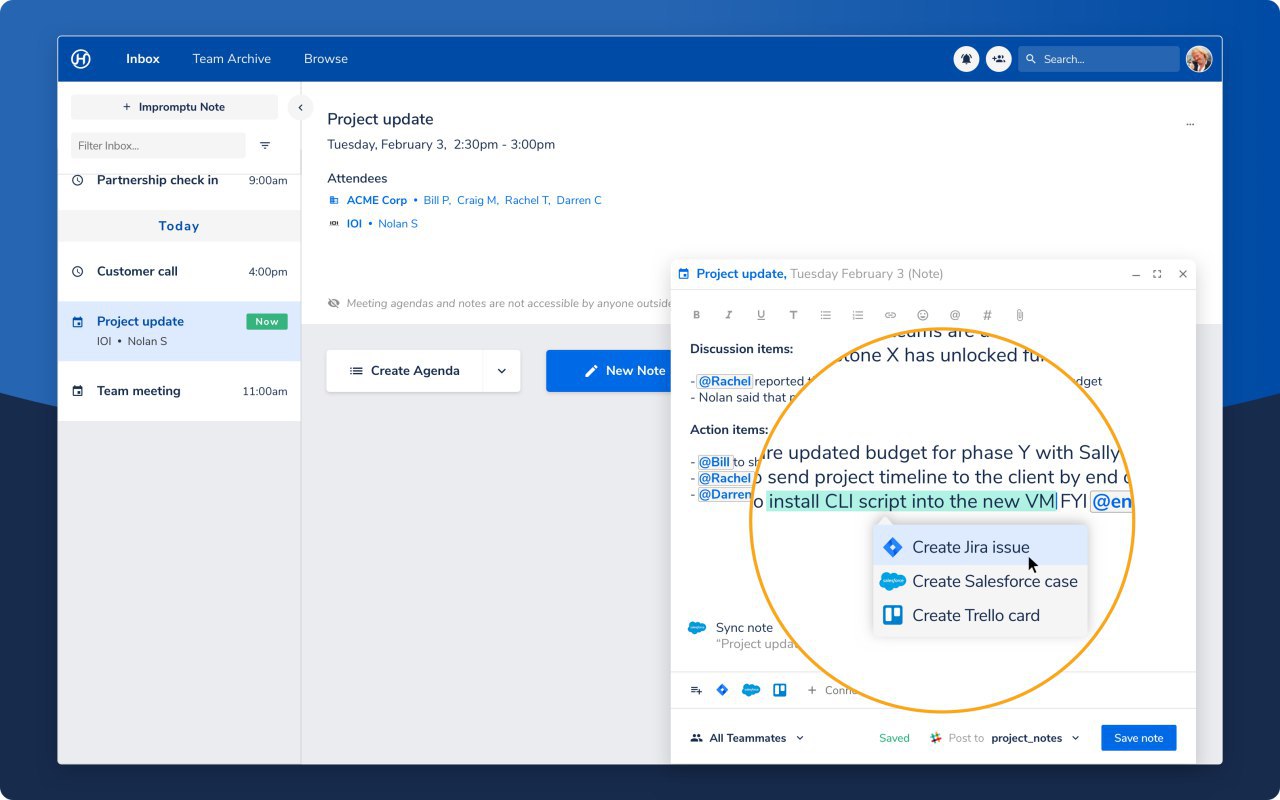Click the Save note button
The image size is (1280, 800).
pyautogui.click(x=1139, y=738)
